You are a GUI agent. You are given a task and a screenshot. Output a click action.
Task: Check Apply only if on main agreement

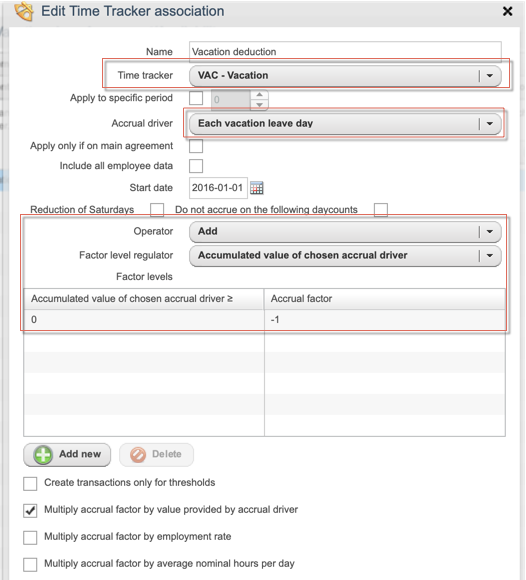[x=196, y=146]
